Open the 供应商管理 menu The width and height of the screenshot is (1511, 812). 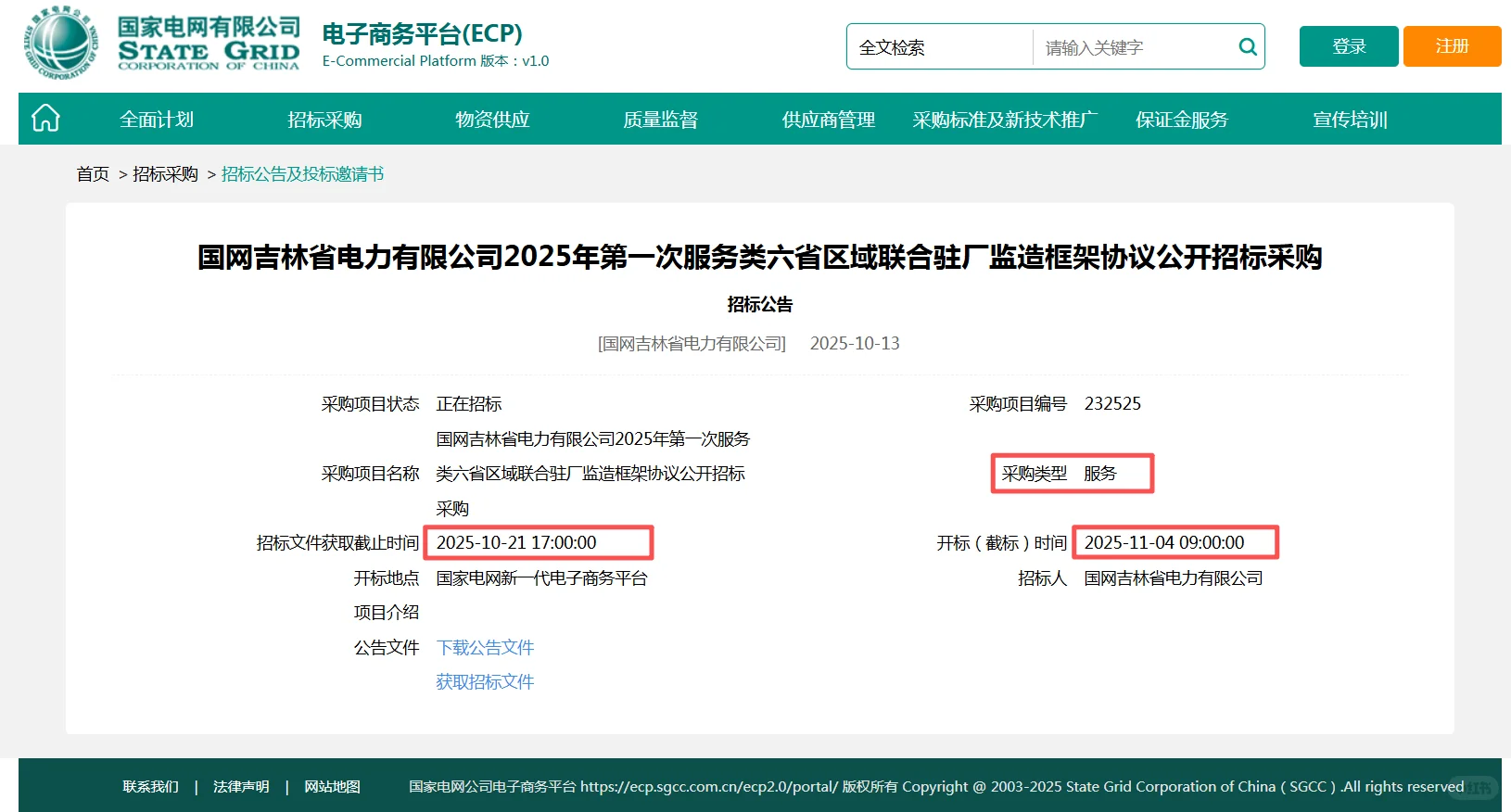click(829, 120)
